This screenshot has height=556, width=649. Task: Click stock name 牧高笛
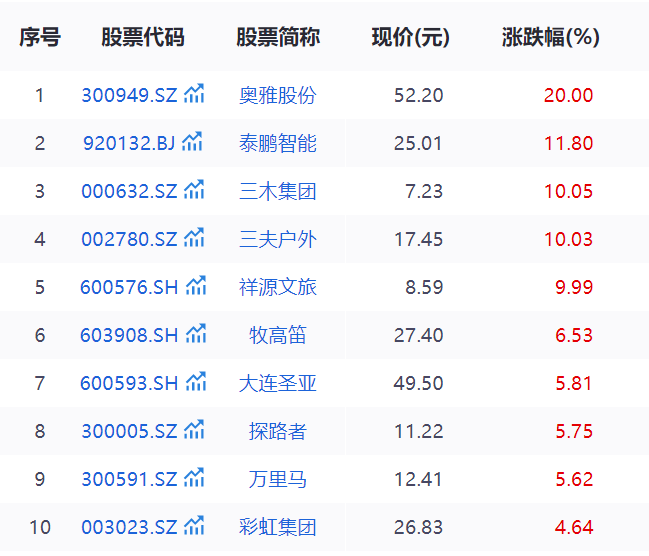coord(278,336)
